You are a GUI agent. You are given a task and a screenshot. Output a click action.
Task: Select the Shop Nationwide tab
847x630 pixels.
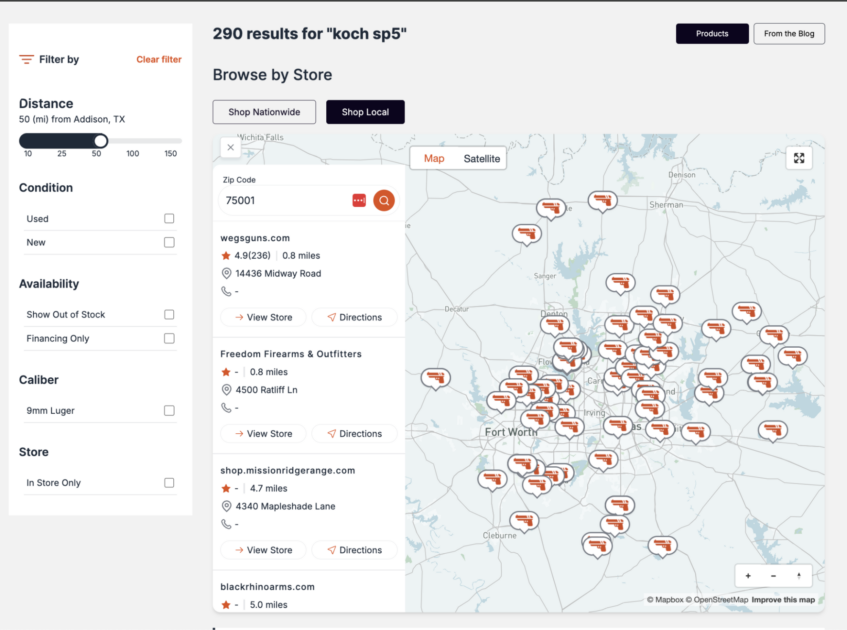coord(264,112)
